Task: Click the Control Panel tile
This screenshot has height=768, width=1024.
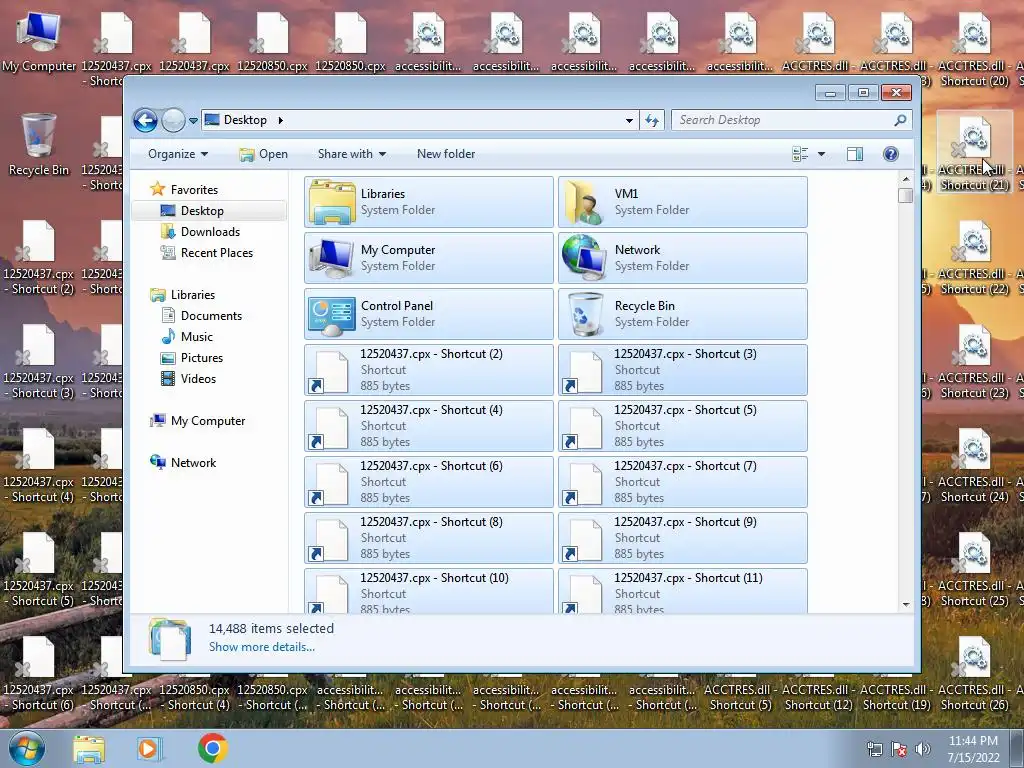Action: pyautogui.click(x=429, y=314)
